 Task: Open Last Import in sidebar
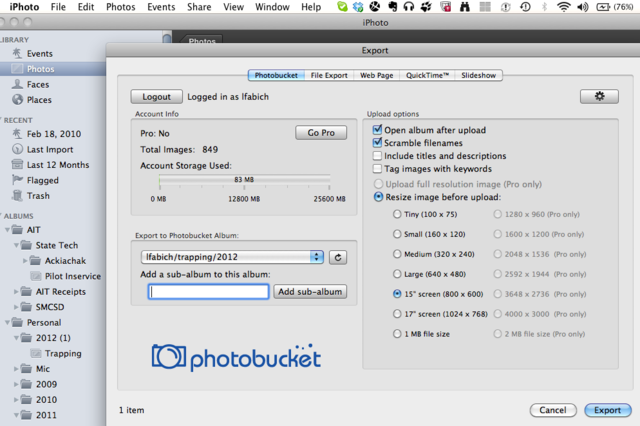[x=49, y=149]
